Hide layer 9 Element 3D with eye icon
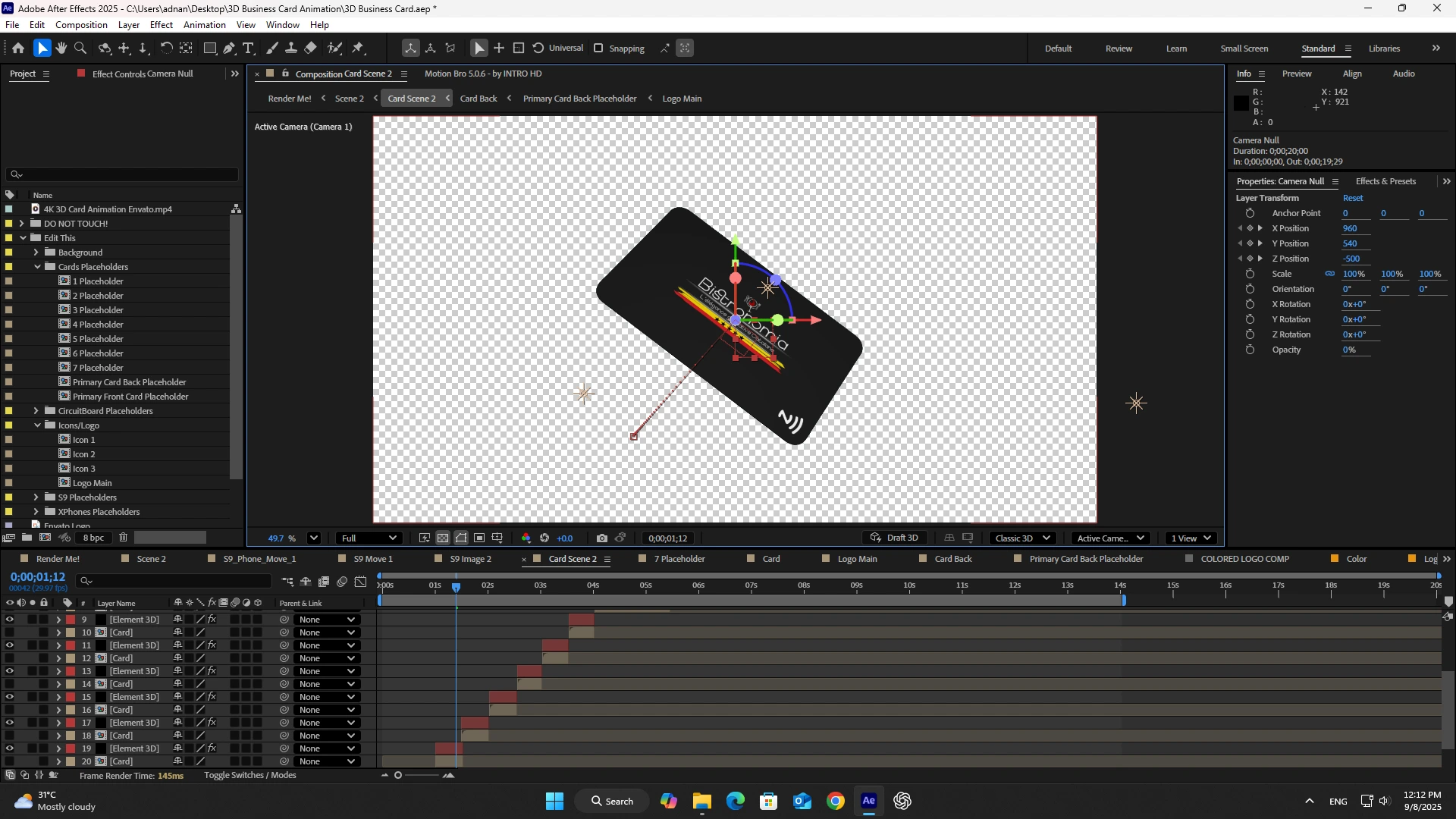The width and height of the screenshot is (1456, 819). (x=9, y=620)
